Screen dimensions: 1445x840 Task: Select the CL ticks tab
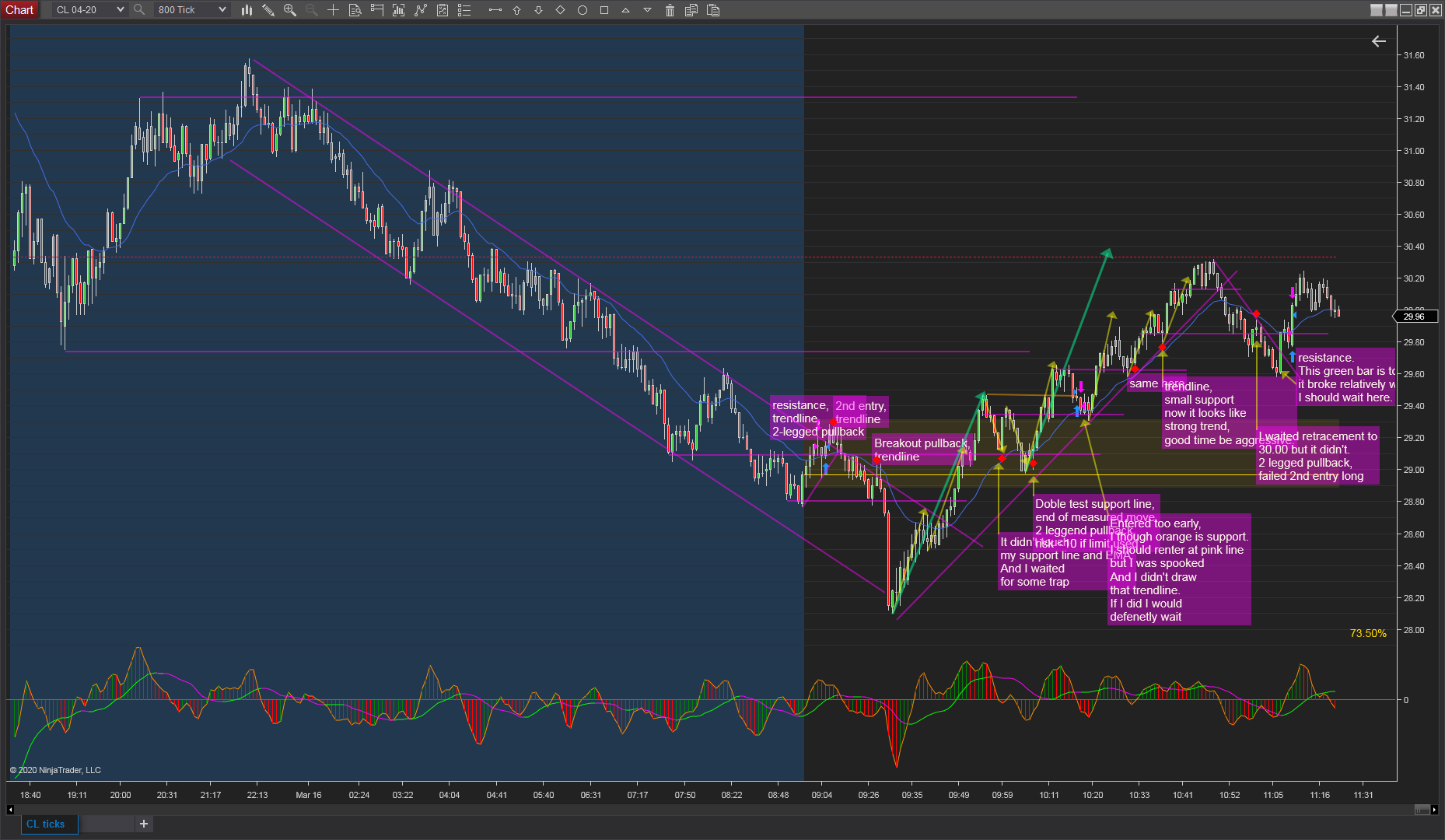(50, 824)
